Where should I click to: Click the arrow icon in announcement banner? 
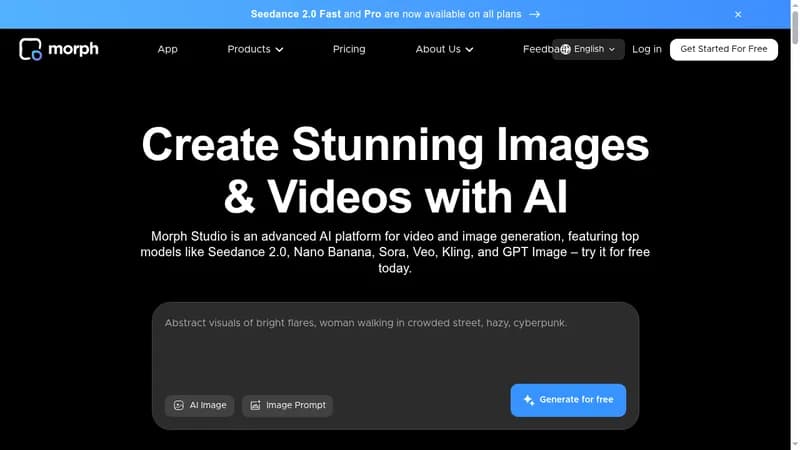coord(534,14)
